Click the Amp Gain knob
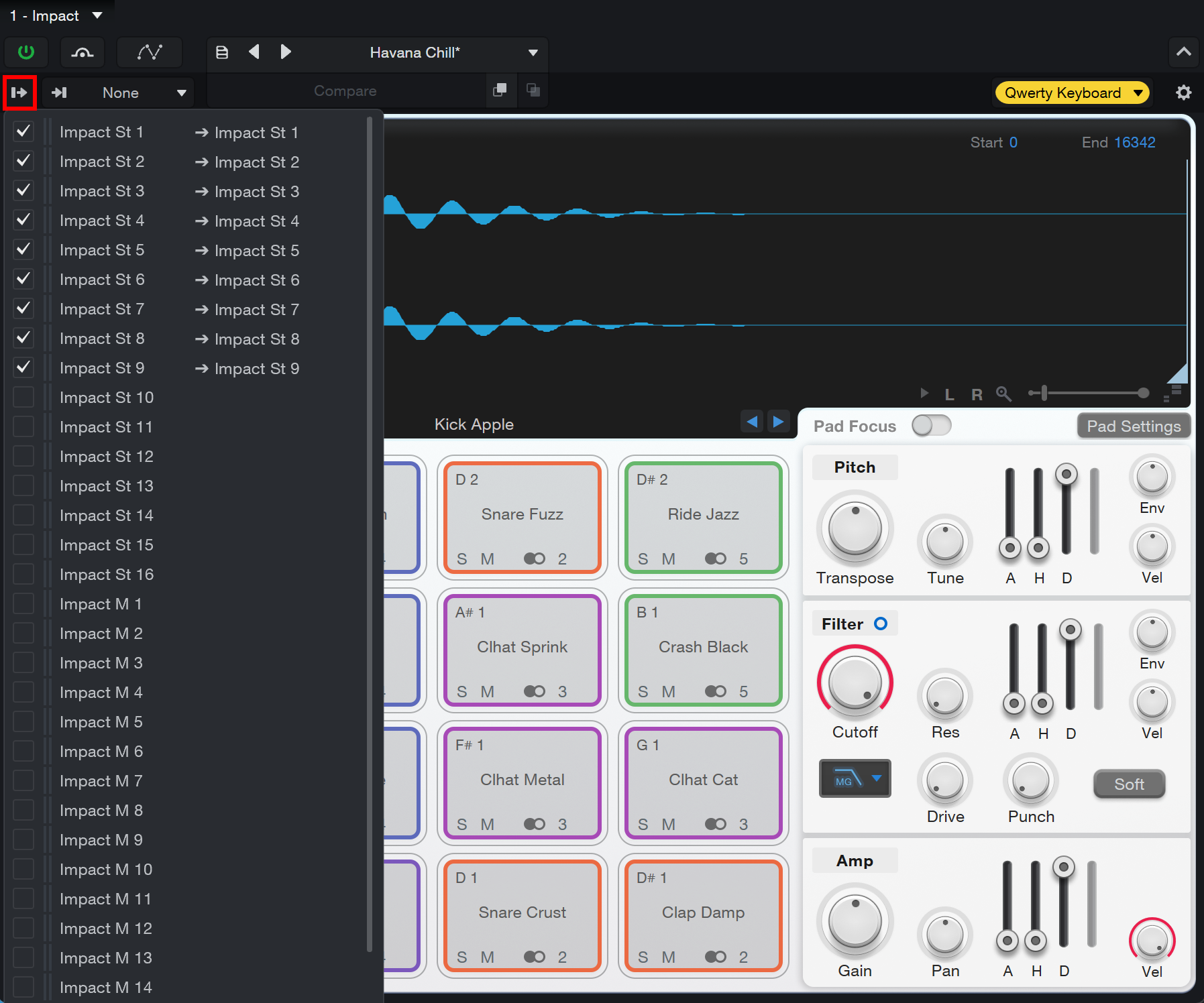 (855, 922)
